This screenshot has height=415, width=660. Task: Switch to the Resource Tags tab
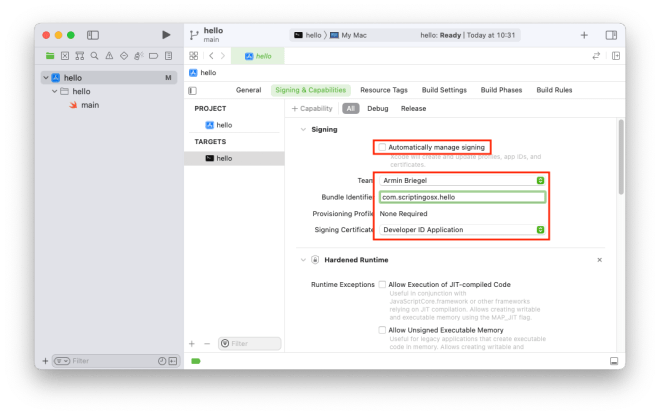coord(384,90)
